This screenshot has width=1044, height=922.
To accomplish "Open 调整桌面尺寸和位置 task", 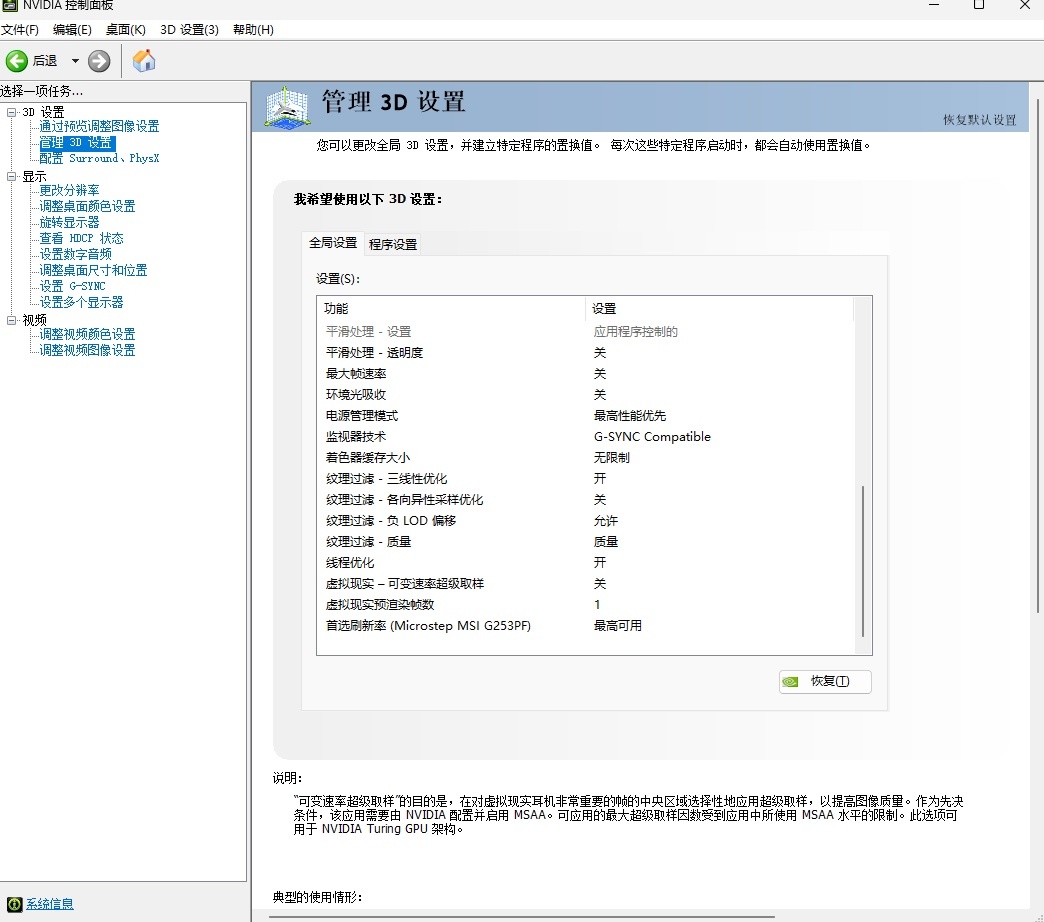I will coord(93,270).
